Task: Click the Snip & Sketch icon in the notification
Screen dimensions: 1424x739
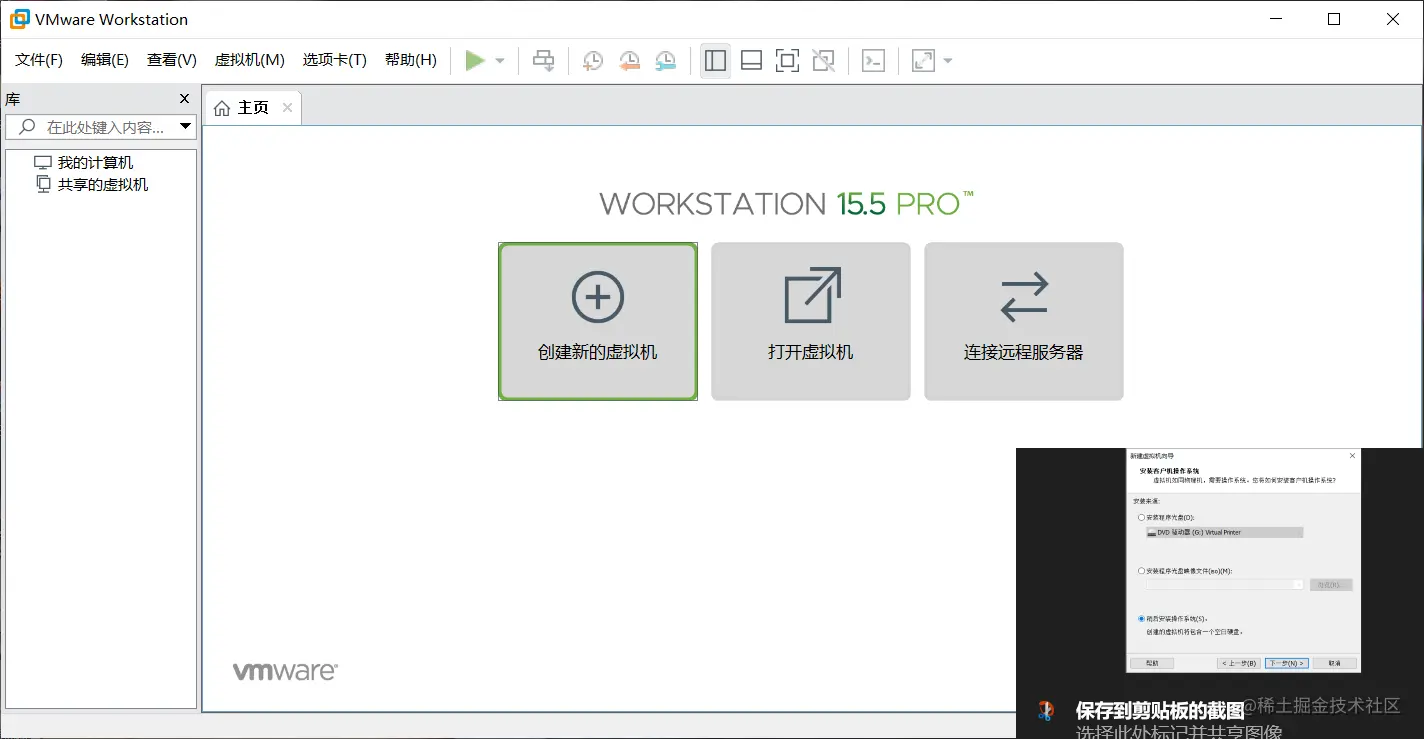Action: click(1046, 711)
